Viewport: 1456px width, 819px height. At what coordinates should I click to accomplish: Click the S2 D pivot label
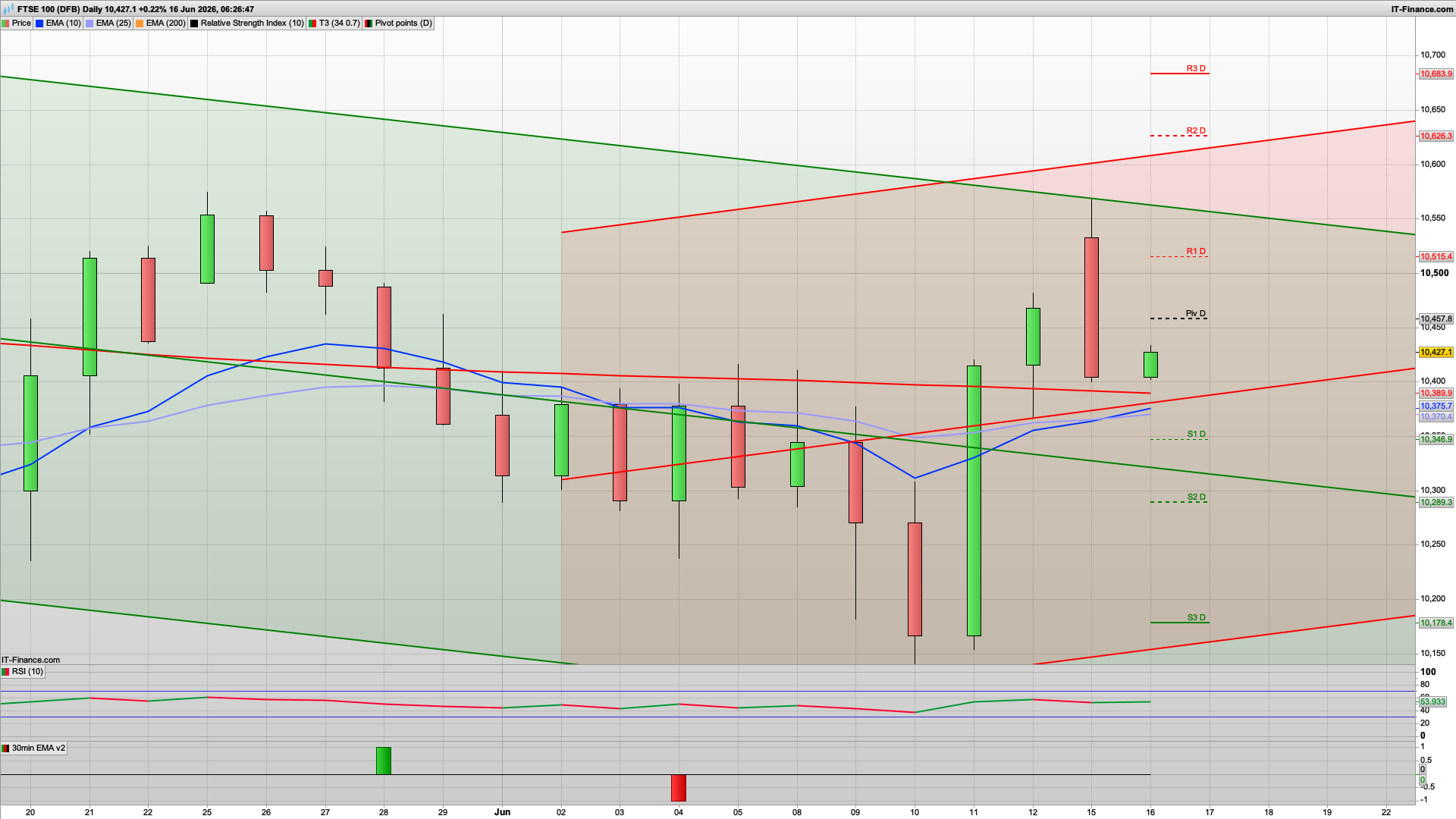coord(1196,497)
